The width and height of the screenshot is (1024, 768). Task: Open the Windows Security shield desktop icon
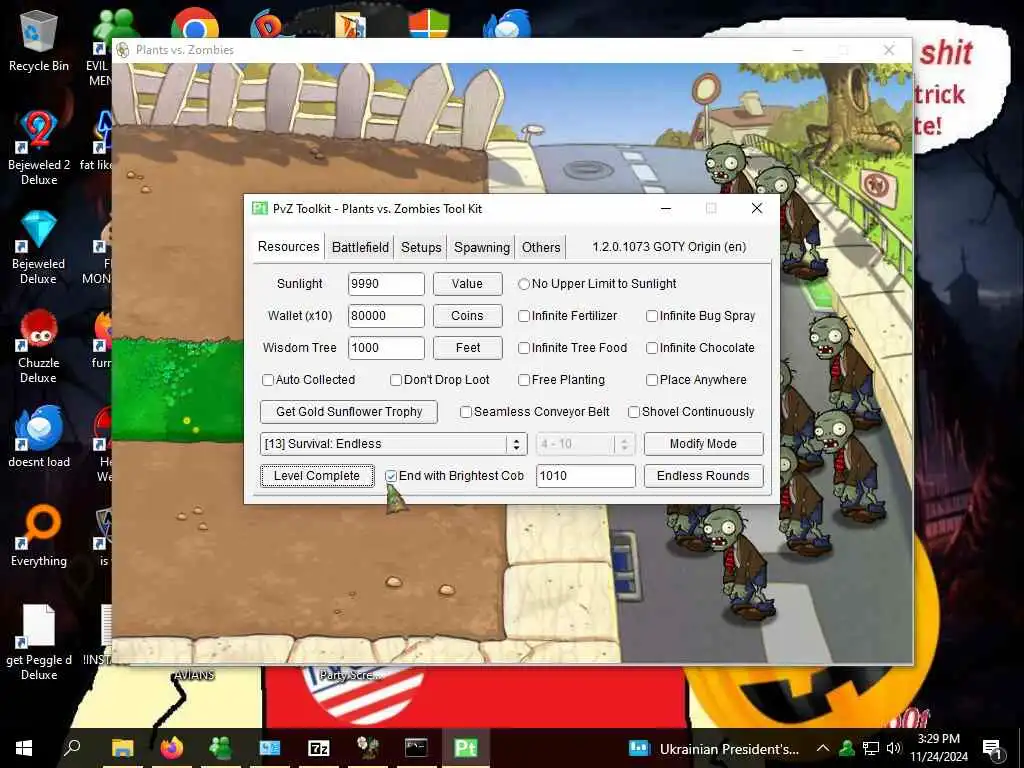point(428,24)
